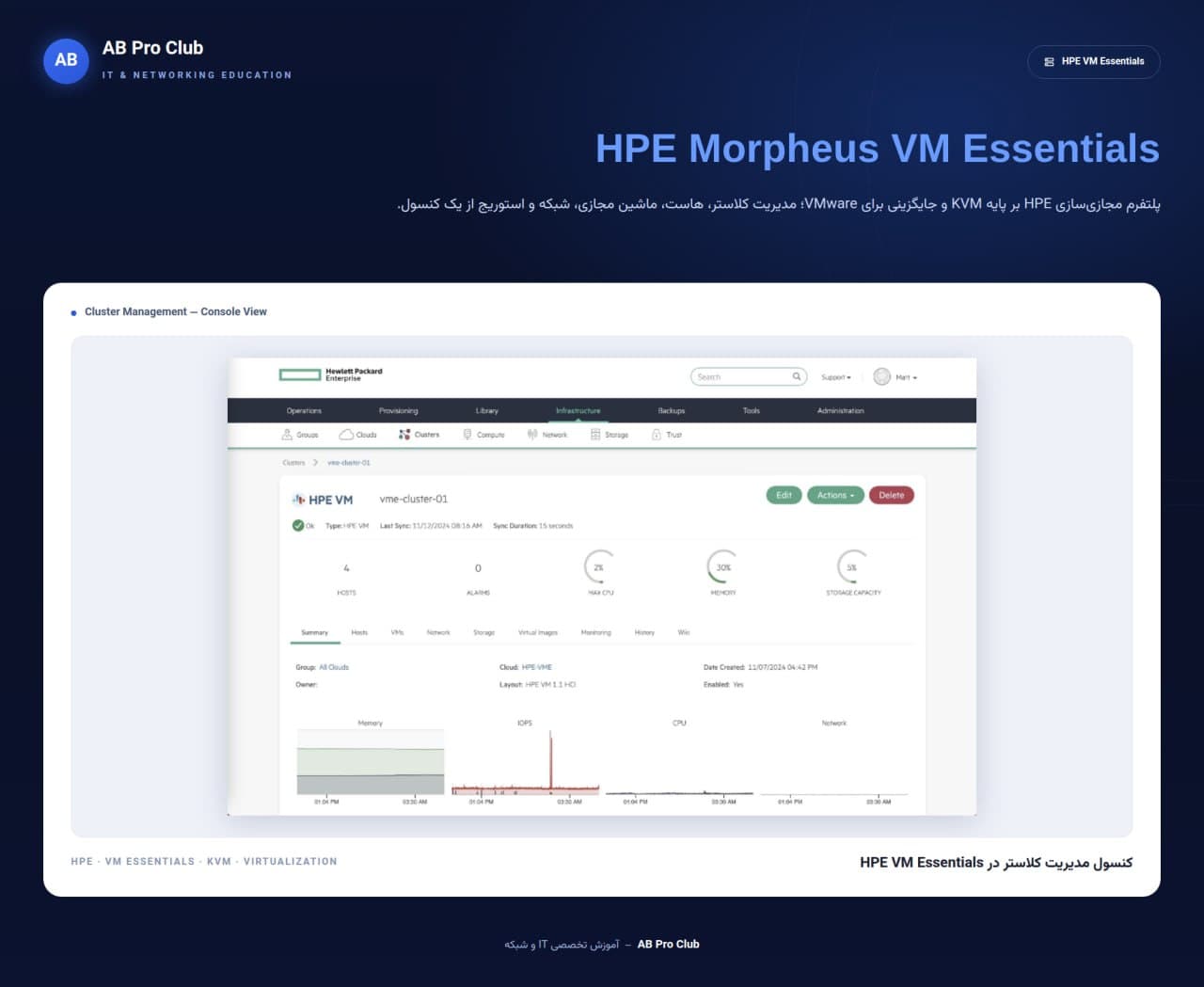Screen dimensions: 1204x987
Task: Click the green Edit button
Action: click(784, 495)
